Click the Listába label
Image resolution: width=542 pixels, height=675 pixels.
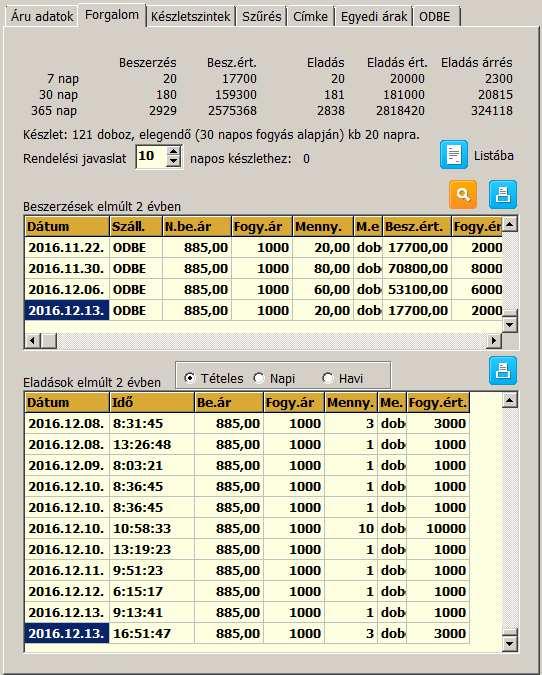[494, 155]
